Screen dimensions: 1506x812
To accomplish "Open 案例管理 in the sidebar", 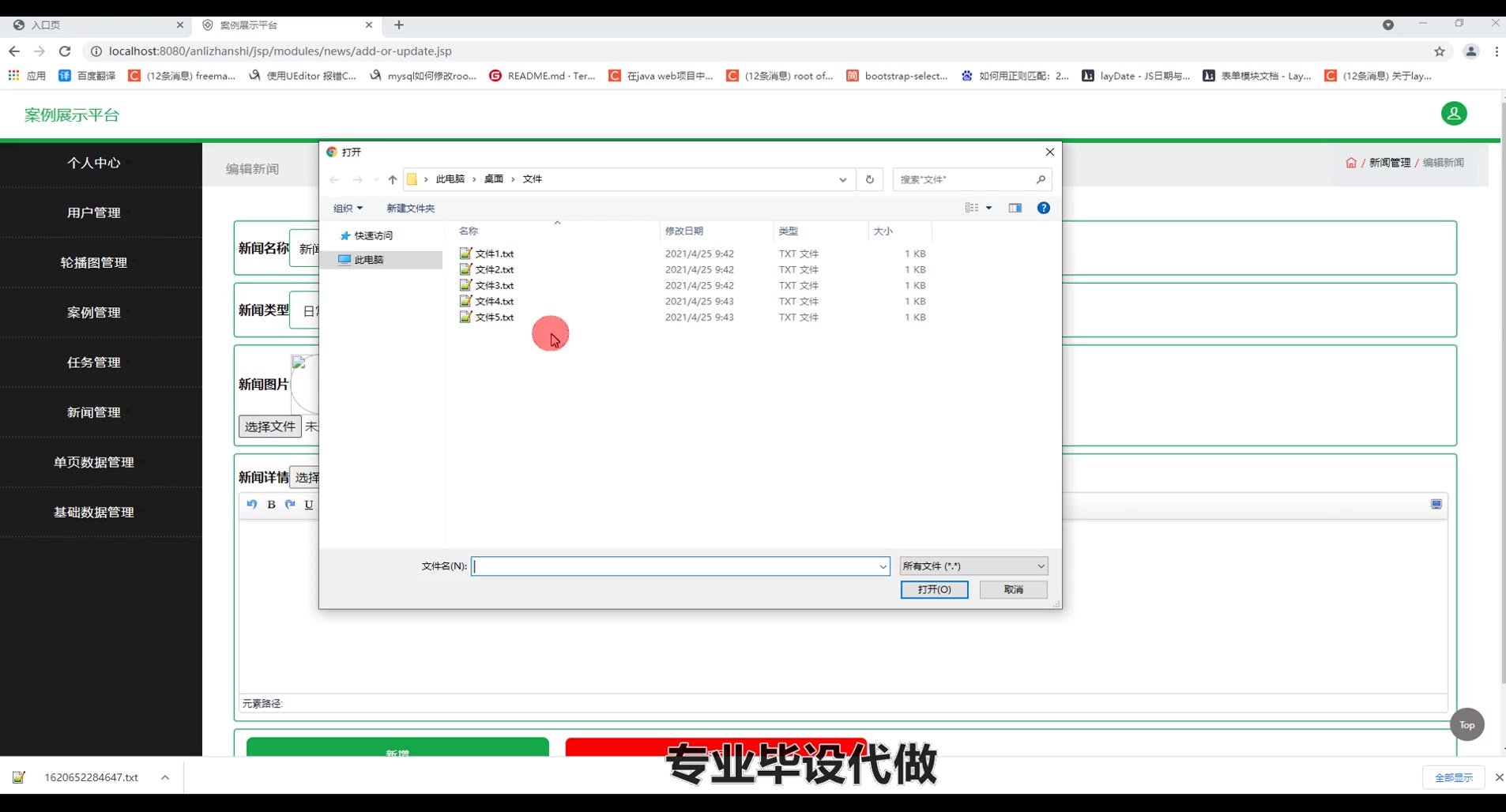I will click(94, 312).
